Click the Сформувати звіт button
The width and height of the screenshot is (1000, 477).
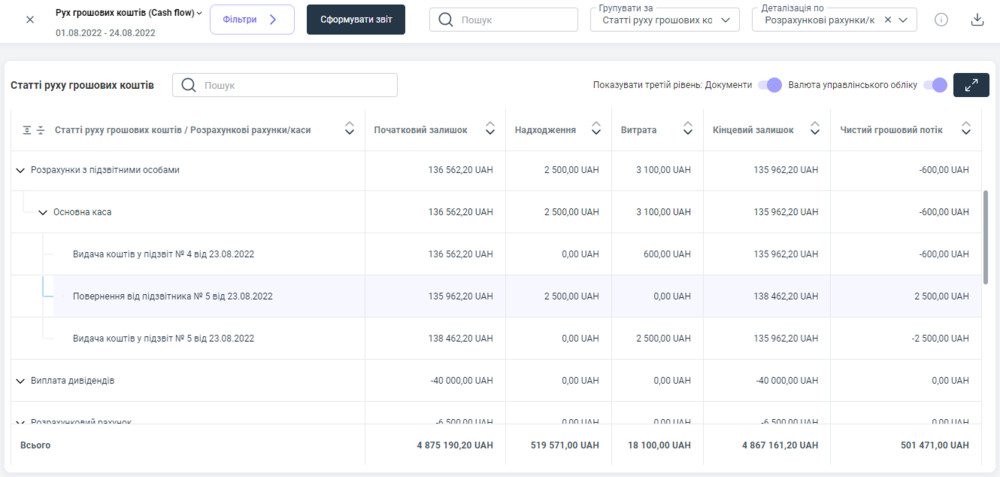point(355,19)
